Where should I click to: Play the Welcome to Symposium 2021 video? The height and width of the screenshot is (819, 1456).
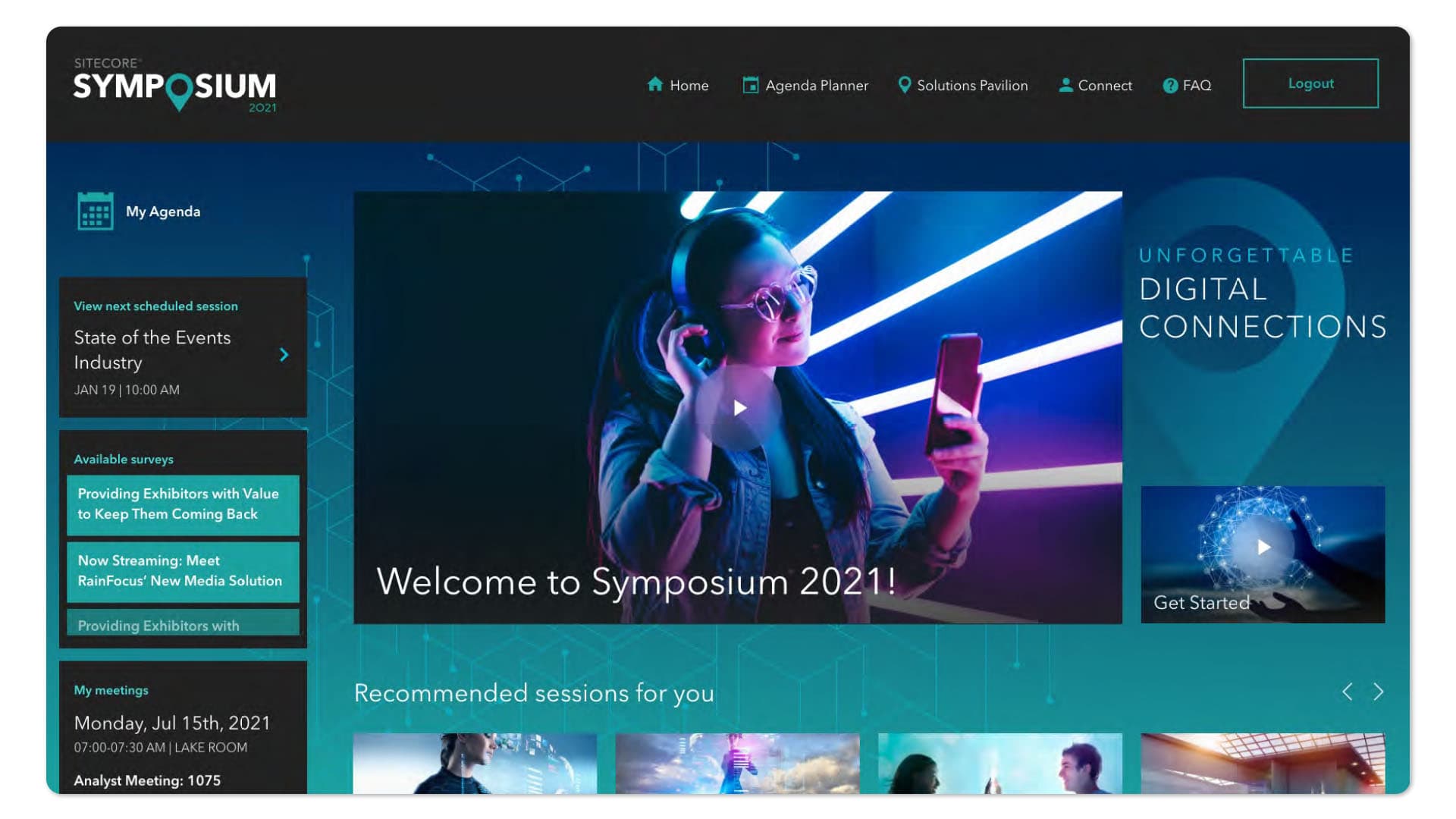(x=739, y=408)
